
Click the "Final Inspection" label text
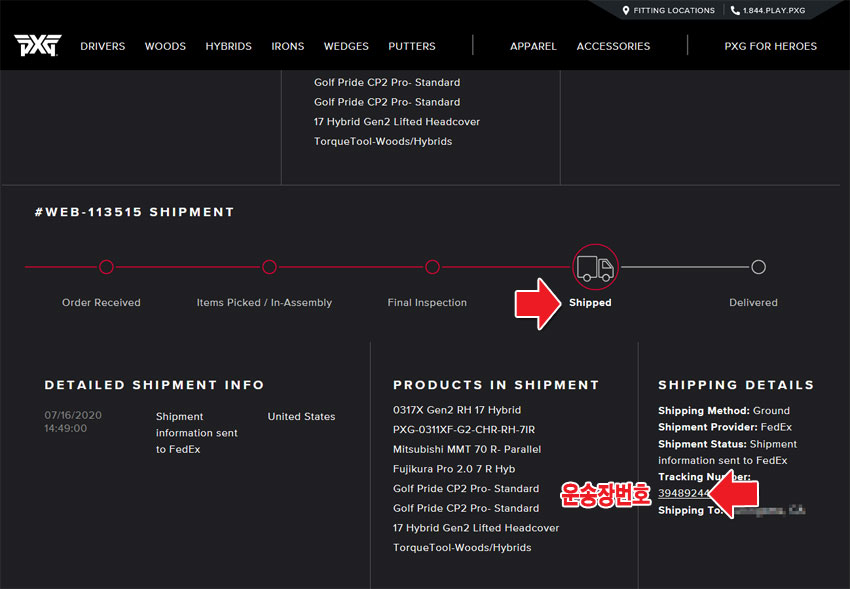[x=427, y=303]
